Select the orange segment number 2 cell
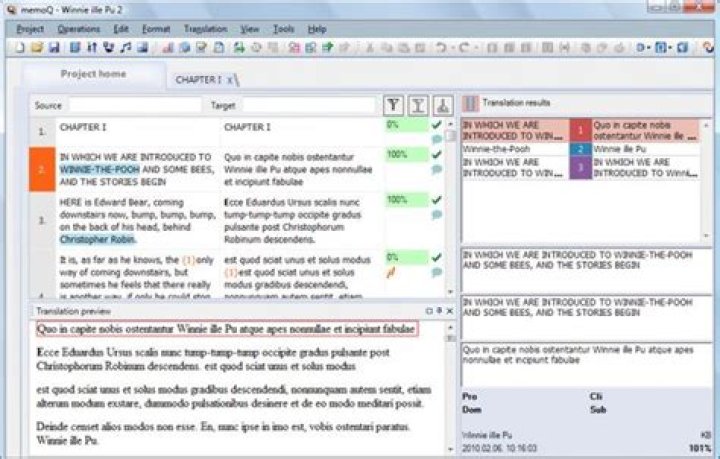 coord(42,169)
